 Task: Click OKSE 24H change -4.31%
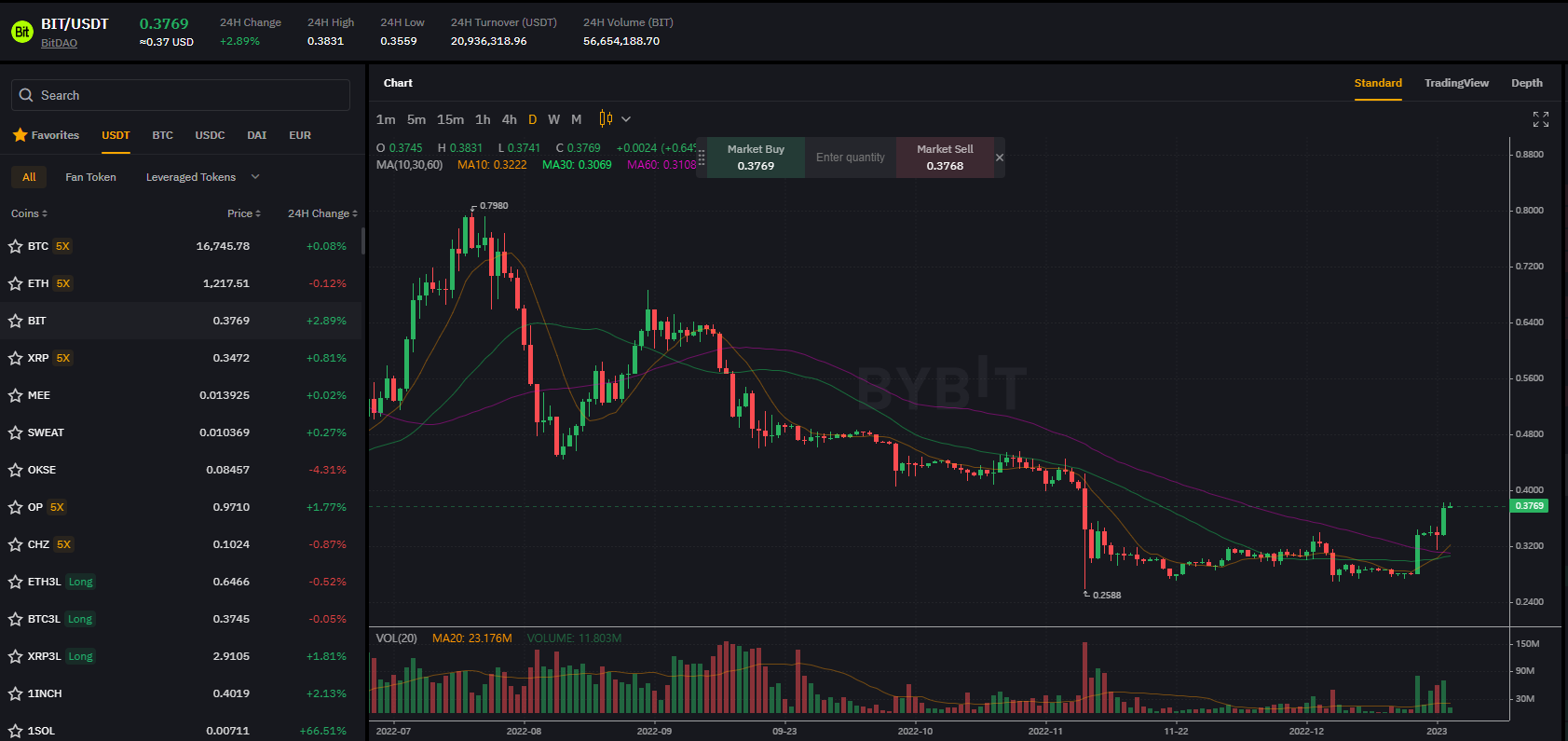point(327,470)
